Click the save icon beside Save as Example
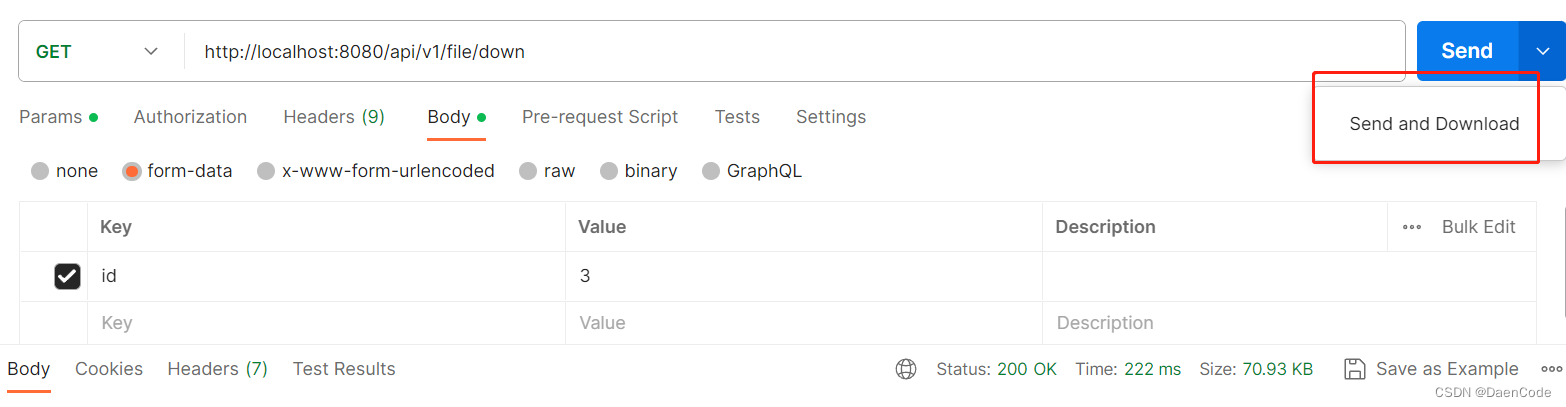Screen dimensions: 1566x407 point(1354,369)
